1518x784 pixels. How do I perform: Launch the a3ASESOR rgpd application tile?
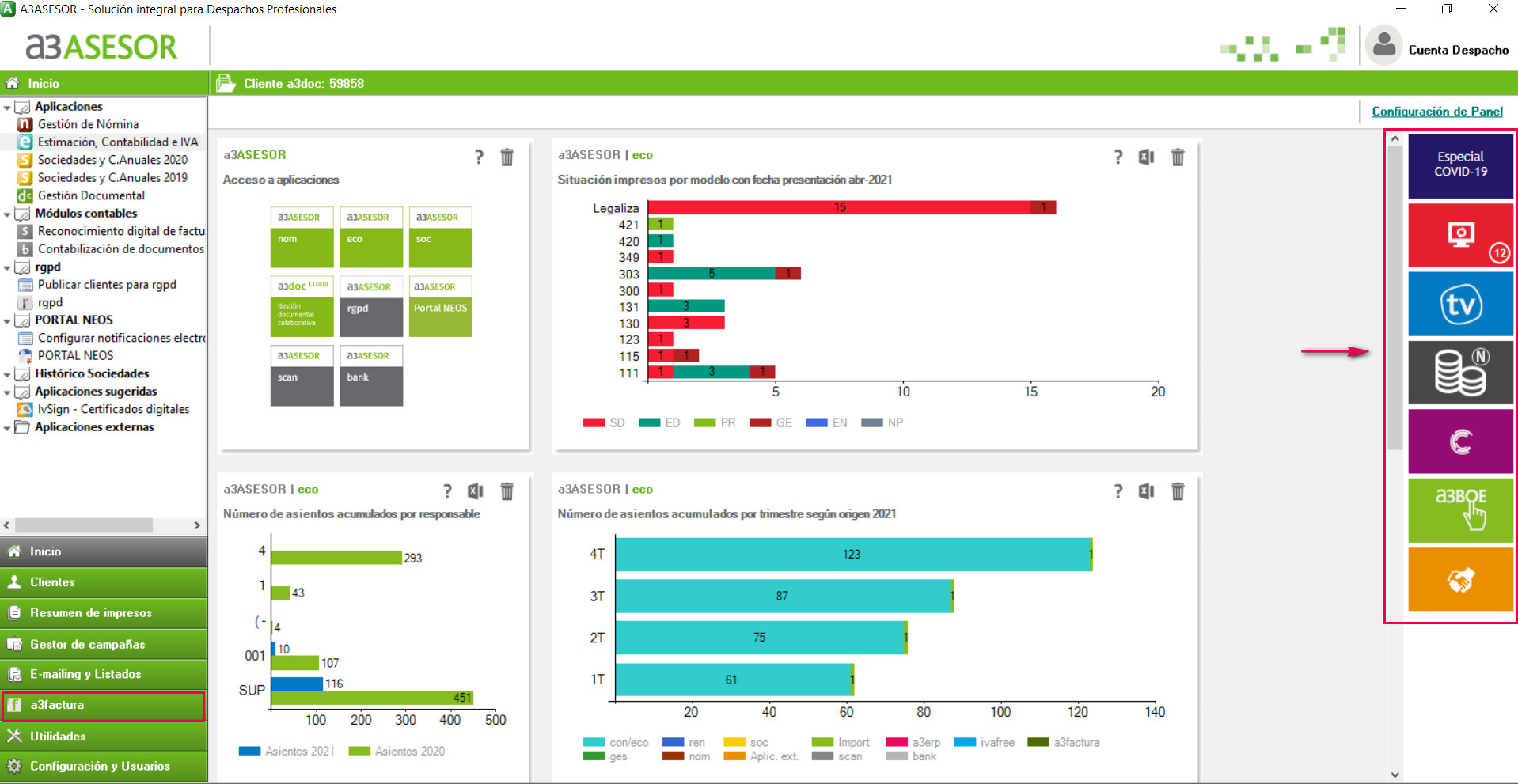coord(371,306)
